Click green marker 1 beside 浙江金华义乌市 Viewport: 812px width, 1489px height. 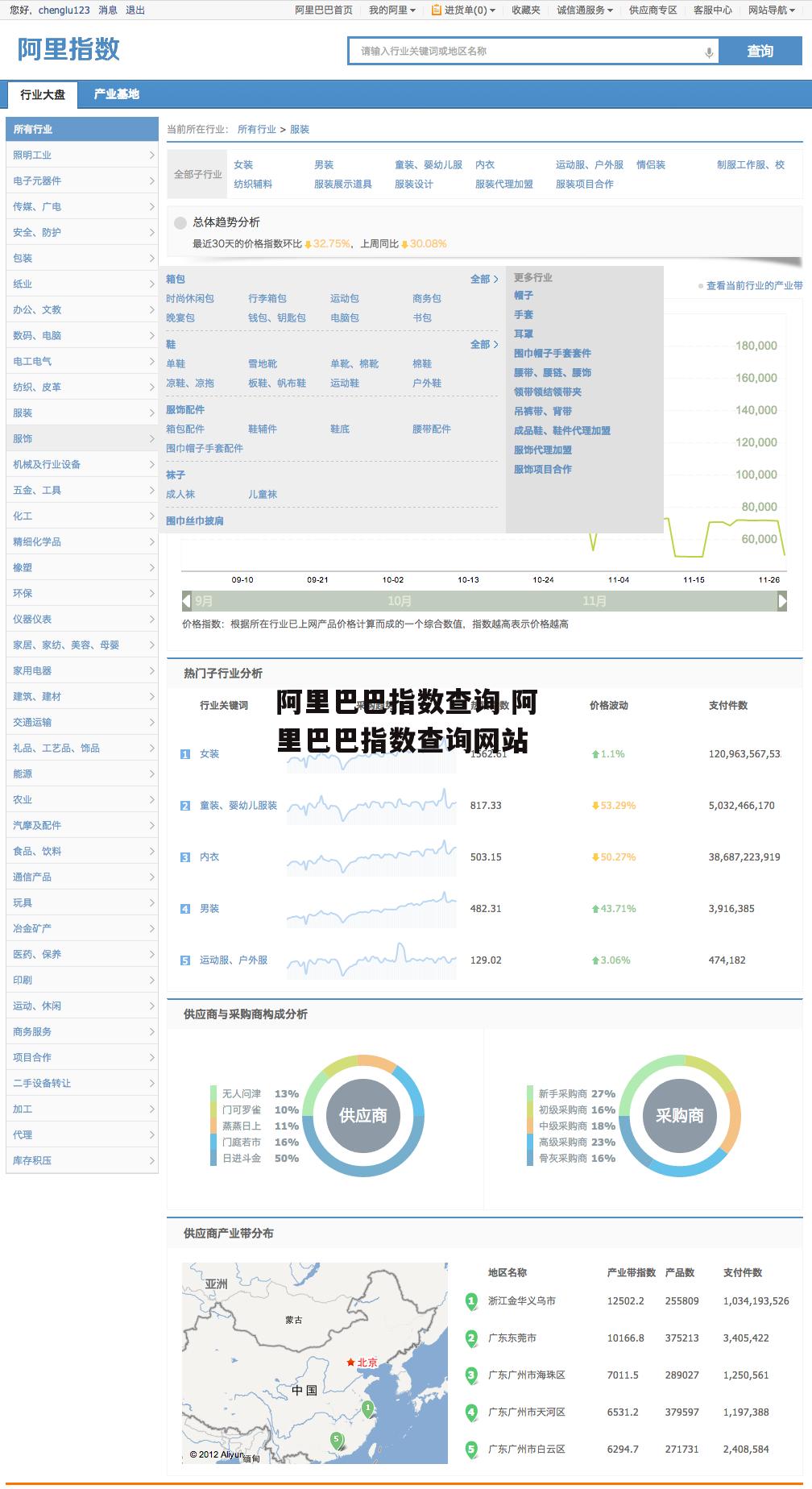point(471,1301)
